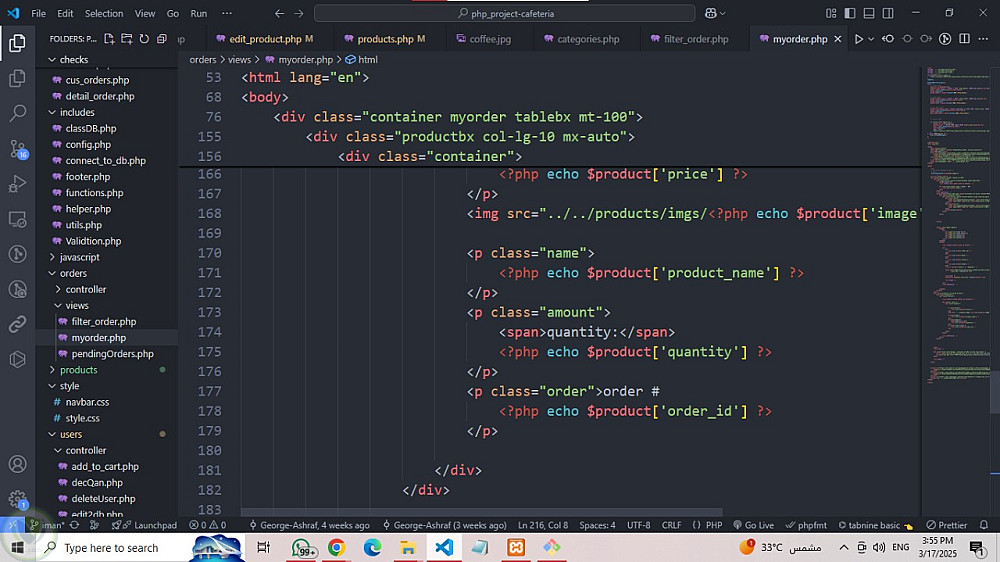Open pendingOrders.php in explorer

point(112,353)
